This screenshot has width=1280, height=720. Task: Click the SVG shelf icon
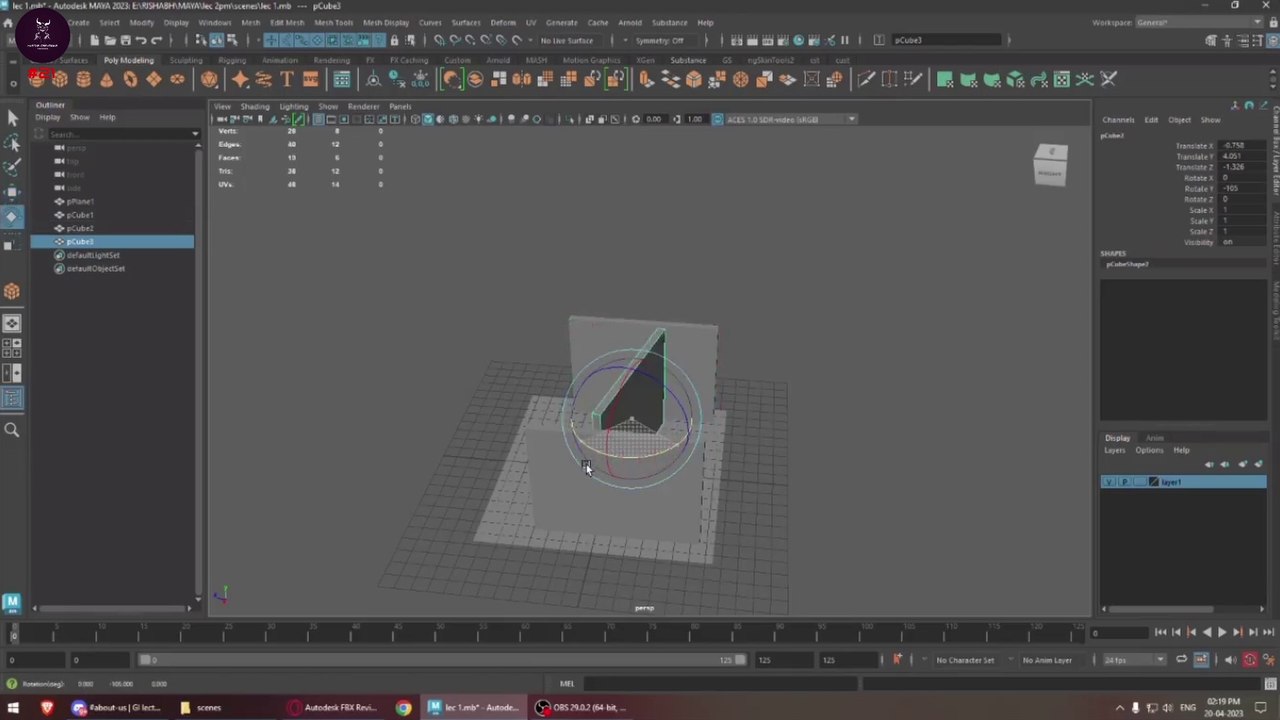coord(310,80)
